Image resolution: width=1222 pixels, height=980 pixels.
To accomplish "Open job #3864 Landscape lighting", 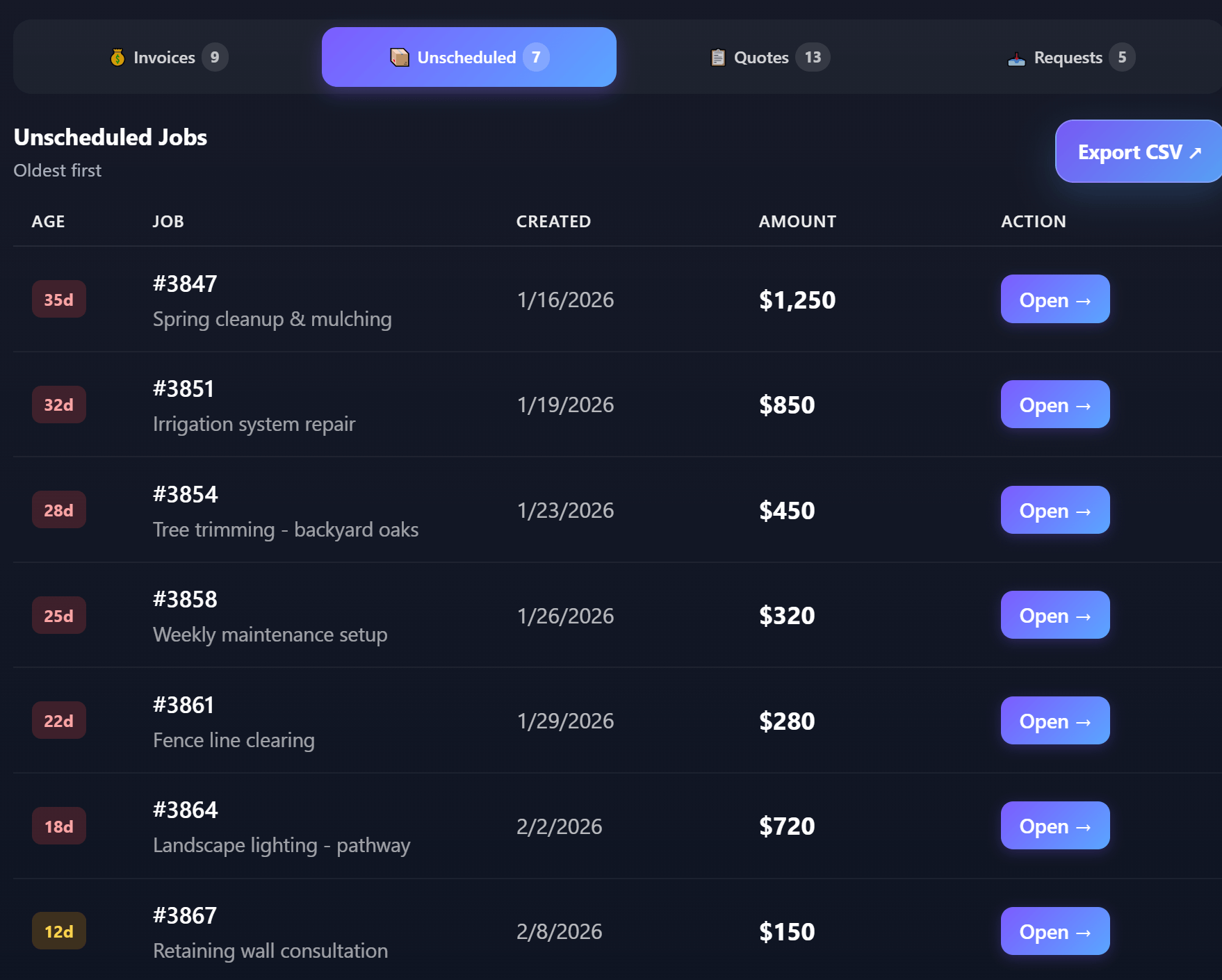I will 1054,826.
